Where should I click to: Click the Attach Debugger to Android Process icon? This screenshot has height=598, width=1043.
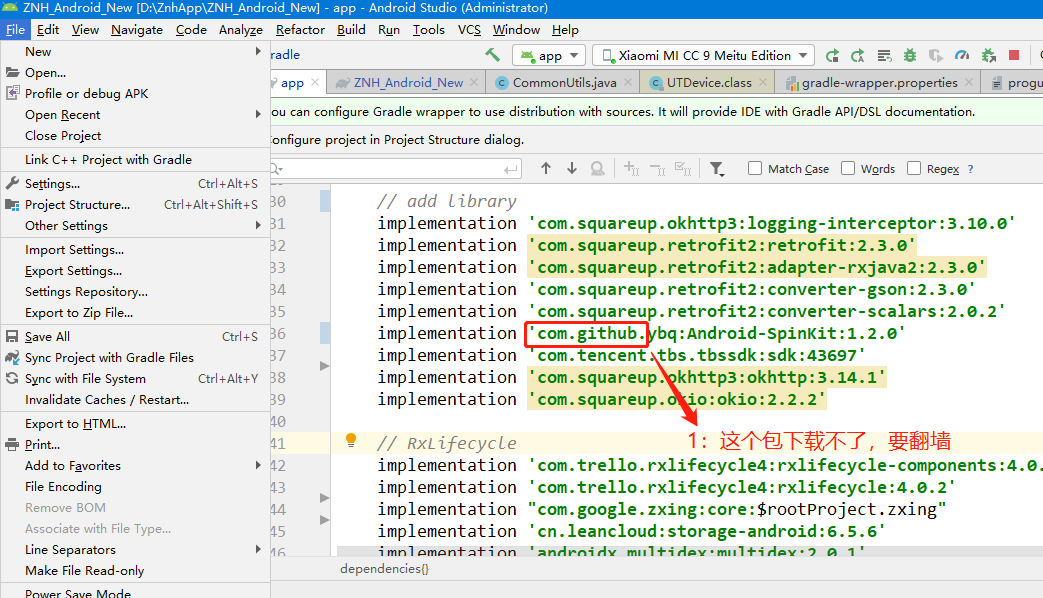(x=988, y=56)
